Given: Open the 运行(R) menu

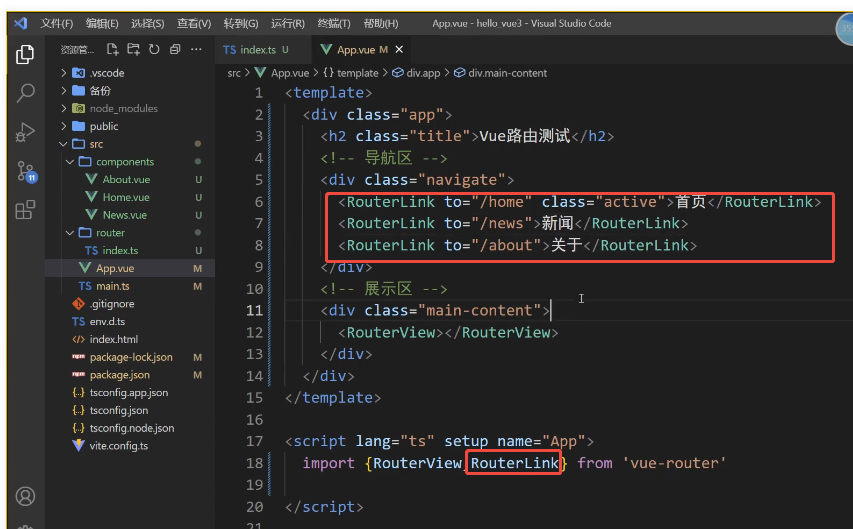Looking at the screenshot, I should coord(288,23).
